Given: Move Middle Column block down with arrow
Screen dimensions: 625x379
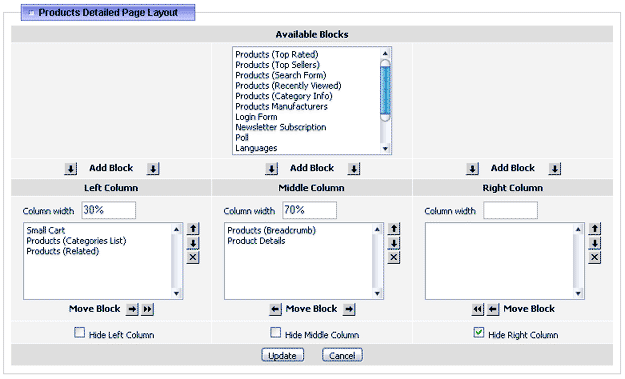Looking at the screenshot, I should pos(394,243).
